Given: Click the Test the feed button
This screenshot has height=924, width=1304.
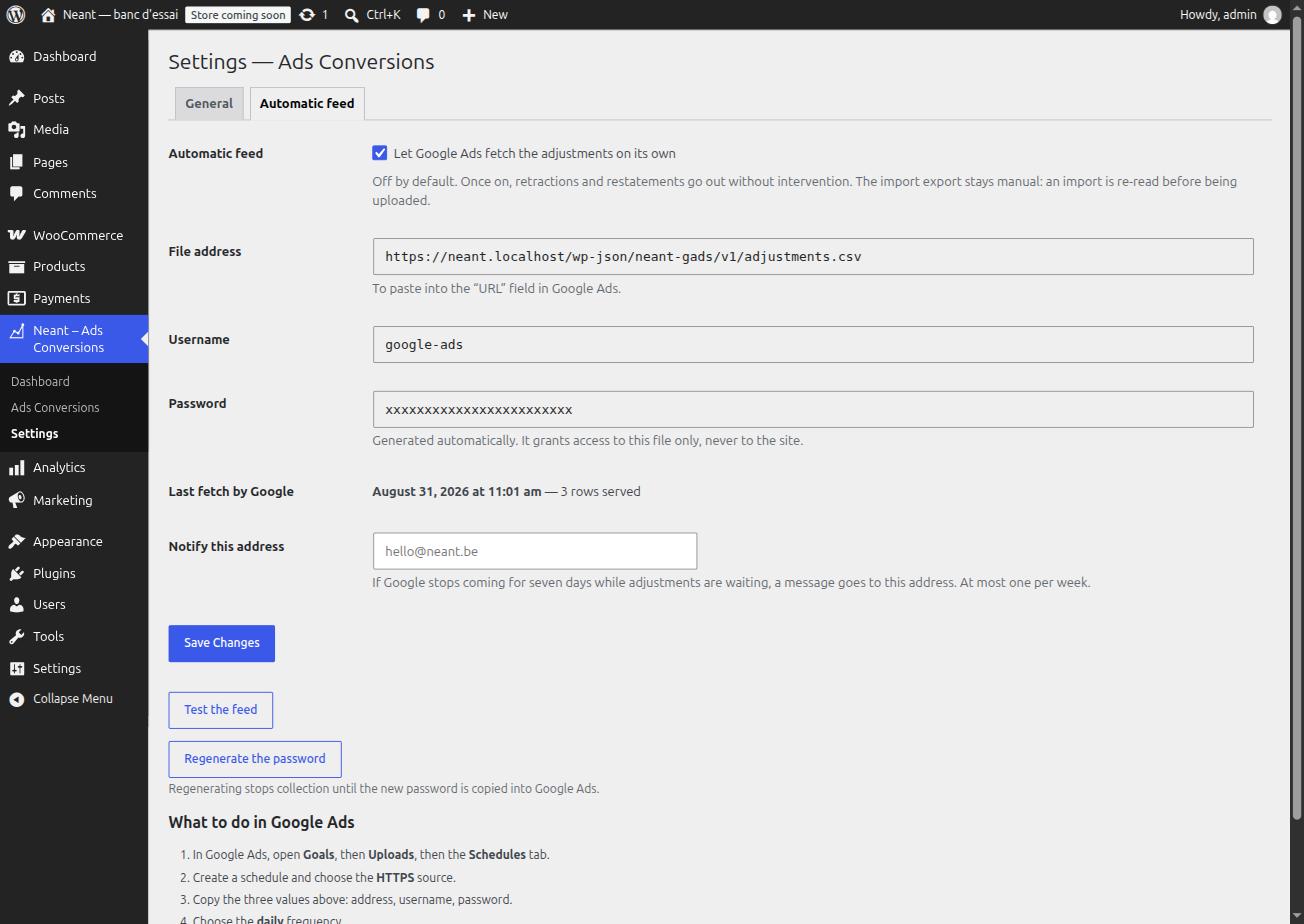Looking at the screenshot, I should tap(221, 710).
